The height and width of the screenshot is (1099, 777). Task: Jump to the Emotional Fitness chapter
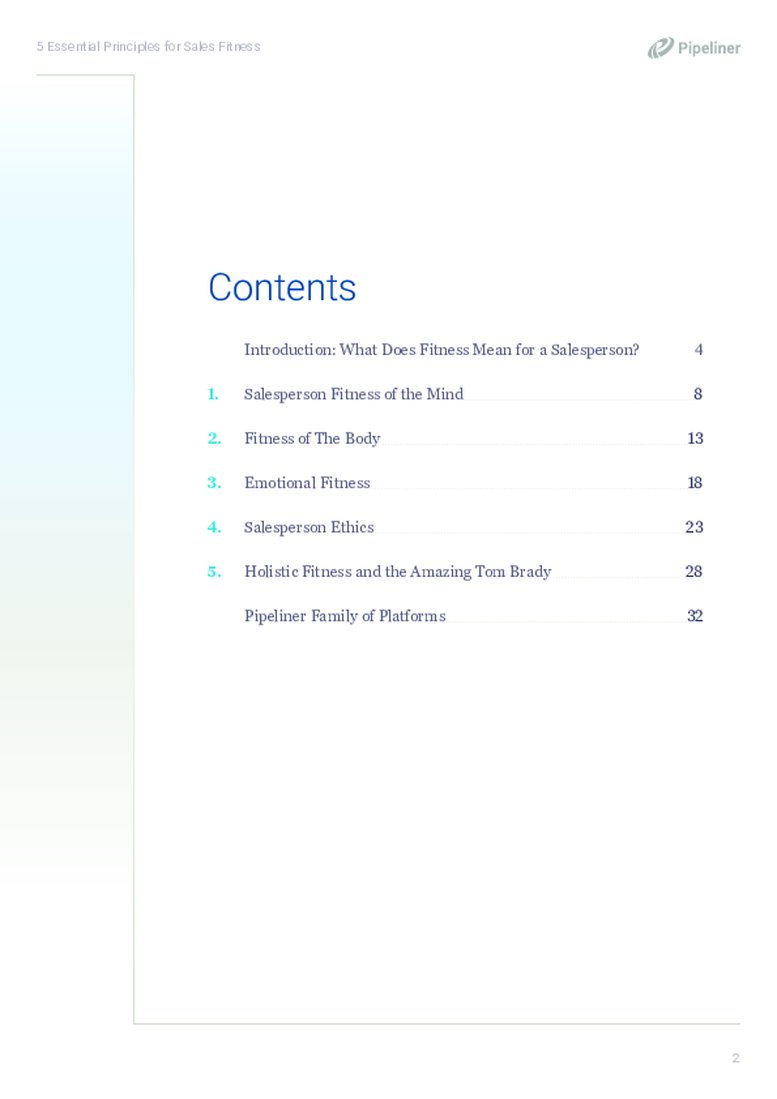306,483
